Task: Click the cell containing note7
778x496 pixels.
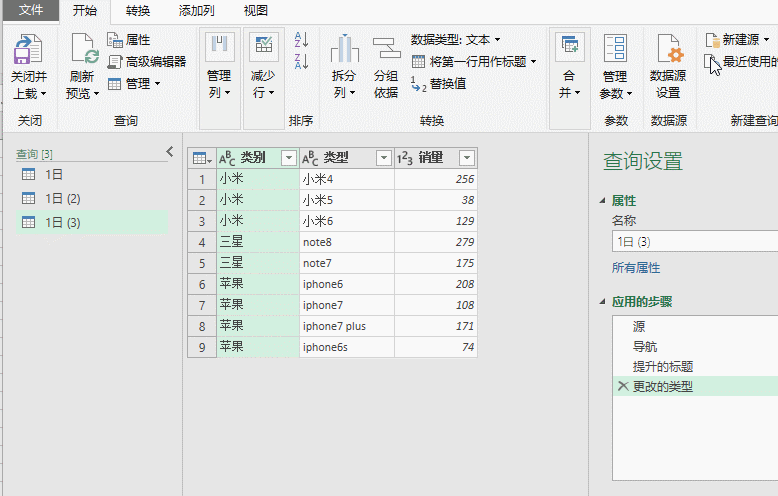Action: [347, 263]
